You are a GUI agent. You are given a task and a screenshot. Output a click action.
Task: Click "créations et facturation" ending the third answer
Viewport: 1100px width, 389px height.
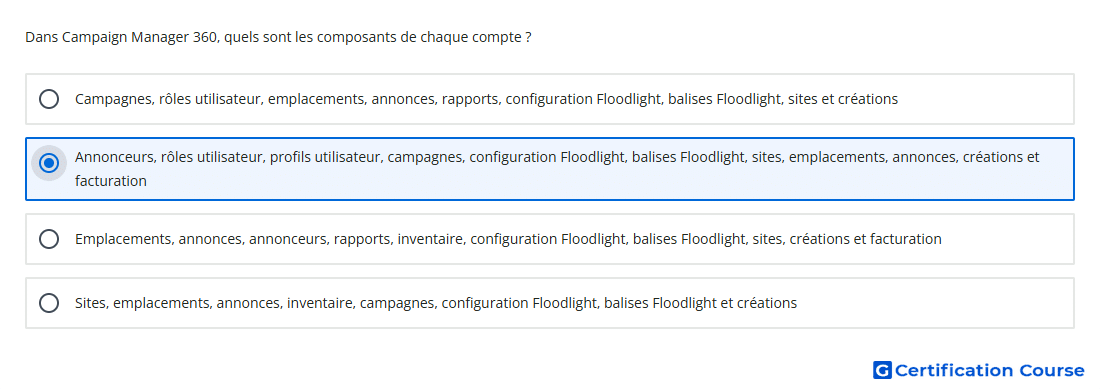(866, 239)
